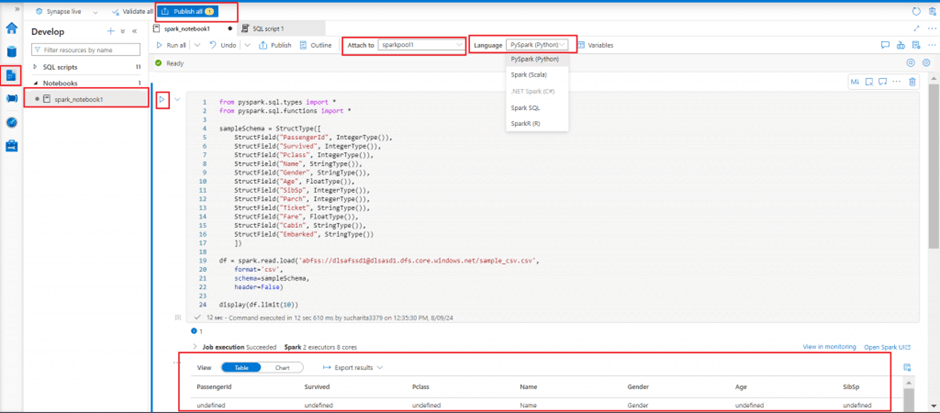Switch results view to Chart
This screenshot has height=413, width=940.
pos(283,368)
